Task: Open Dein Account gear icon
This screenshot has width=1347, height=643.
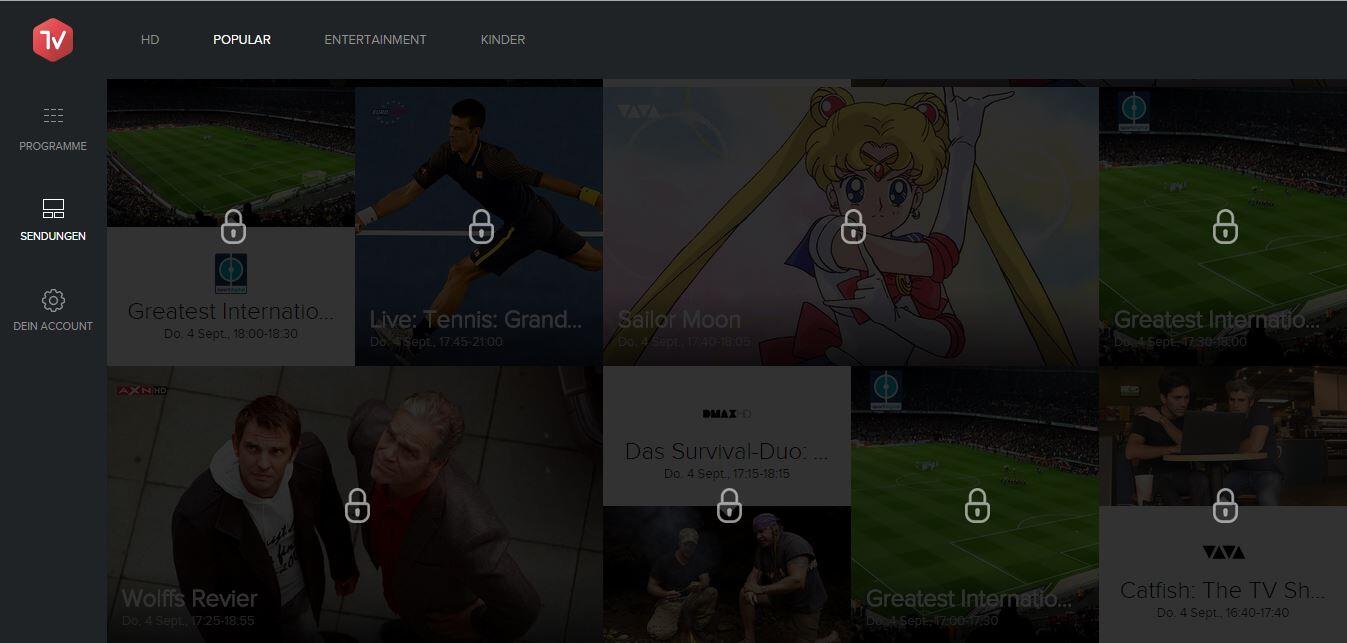Action: click(x=53, y=300)
